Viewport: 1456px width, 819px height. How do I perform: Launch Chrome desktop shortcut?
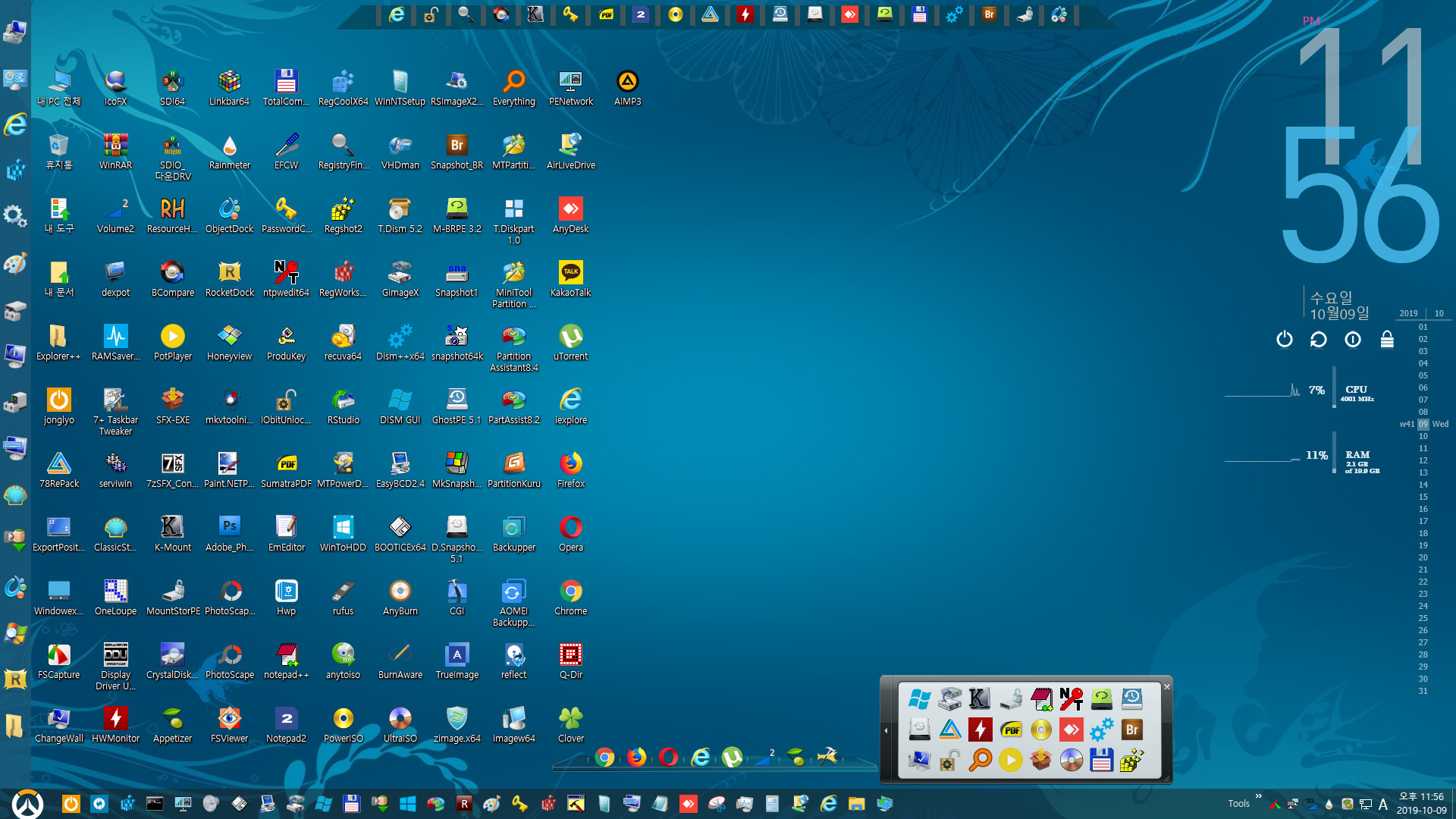[570, 597]
